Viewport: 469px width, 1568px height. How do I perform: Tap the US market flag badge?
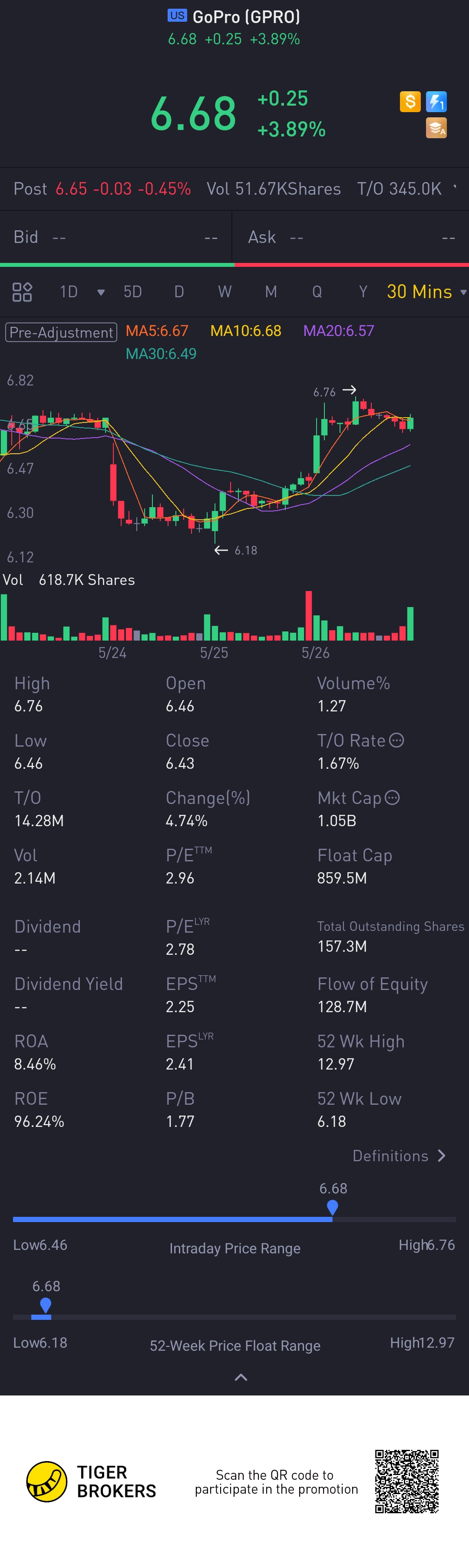tap(177, 16)
